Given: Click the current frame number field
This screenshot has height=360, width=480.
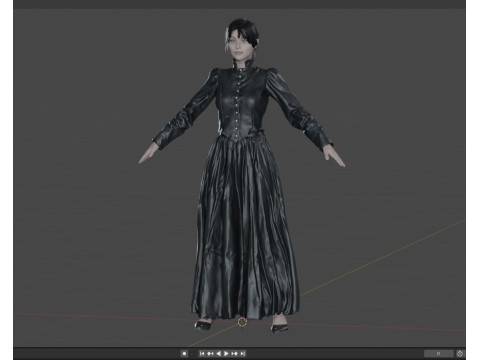Looking at the screenshot, I should click(x=439, y=354).
